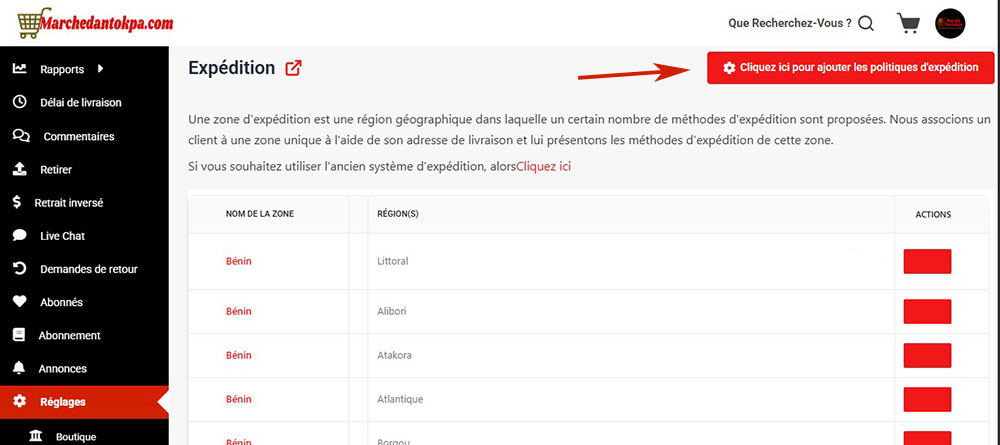Screen dimensions: 1000x445
Task: Select Abonnement in the sidebar
Action: point(69,335)
